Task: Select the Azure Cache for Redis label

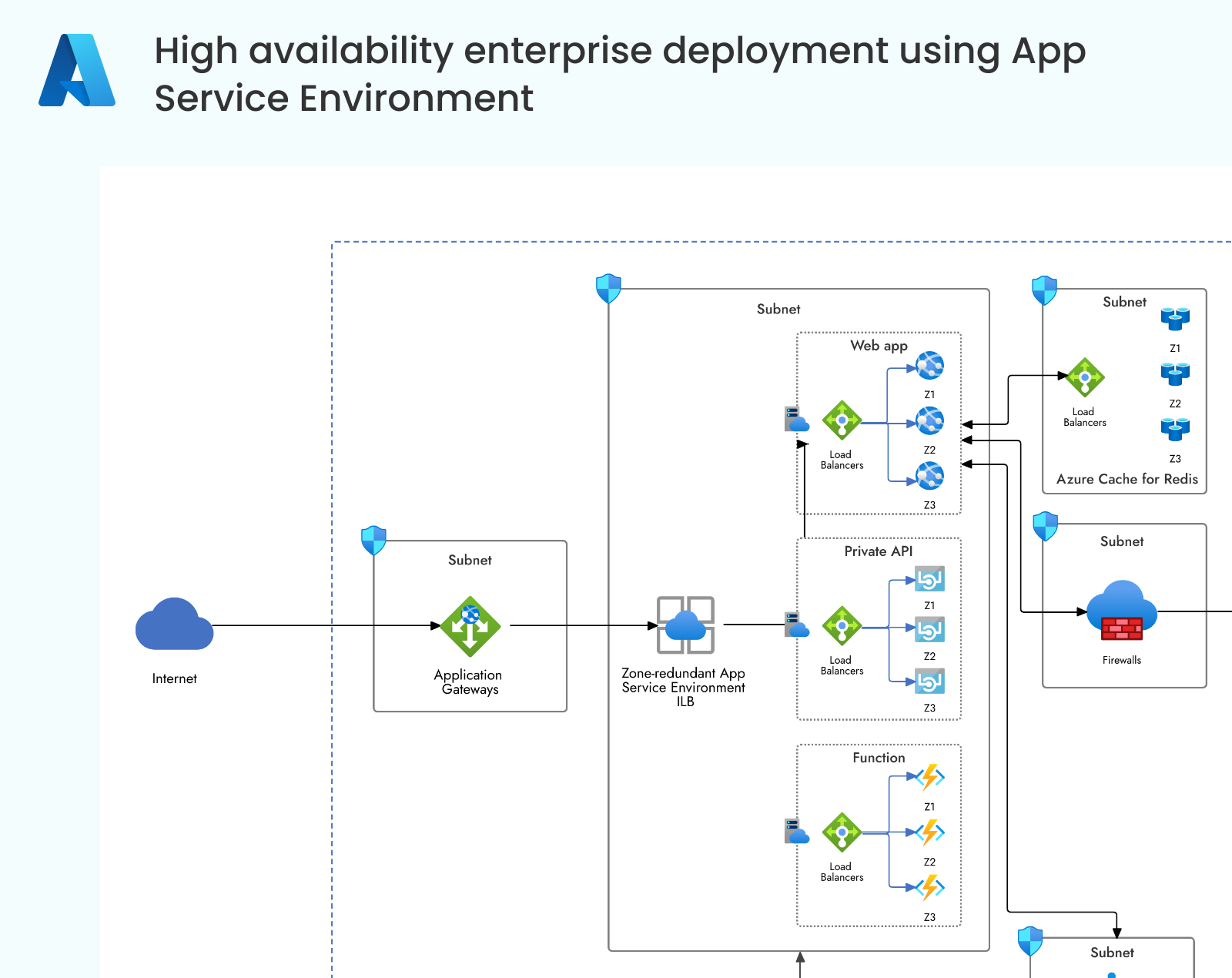Action: (x=1127, y=479)
